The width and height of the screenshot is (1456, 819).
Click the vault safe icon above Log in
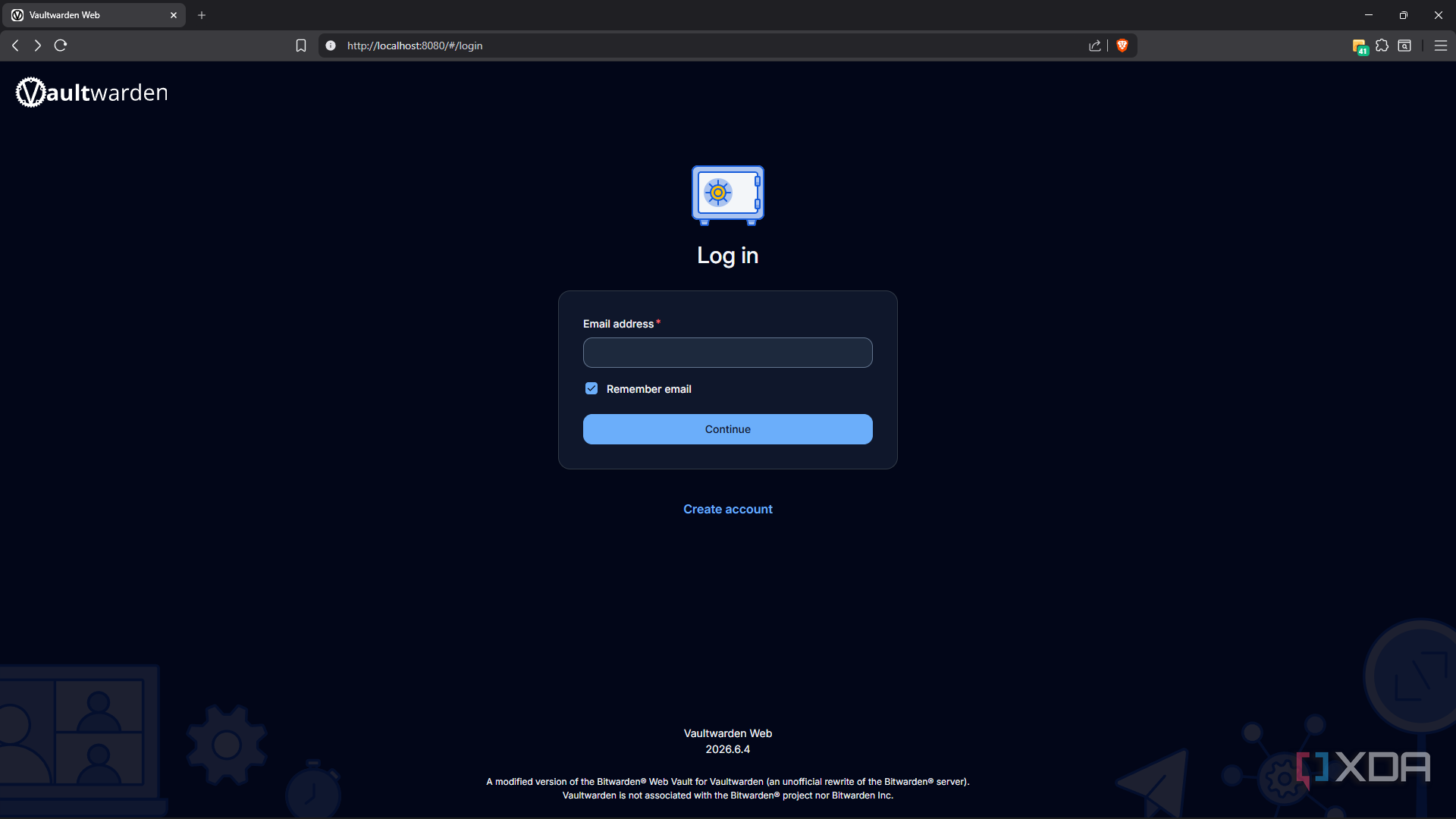pos(727,195)
